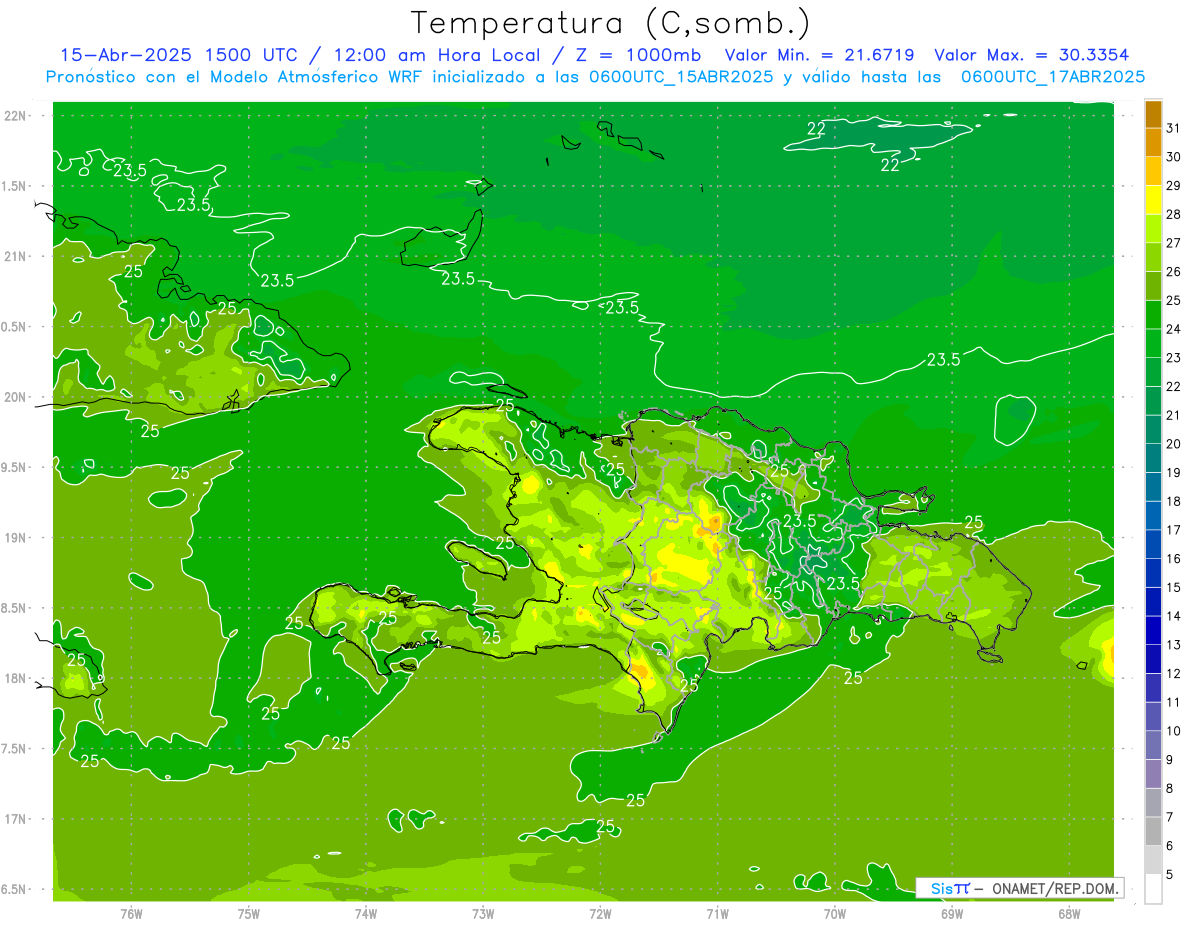1200x927 pixels.
Task: Click the legend scale label '31'
Action: click(x=1173, y=128)
